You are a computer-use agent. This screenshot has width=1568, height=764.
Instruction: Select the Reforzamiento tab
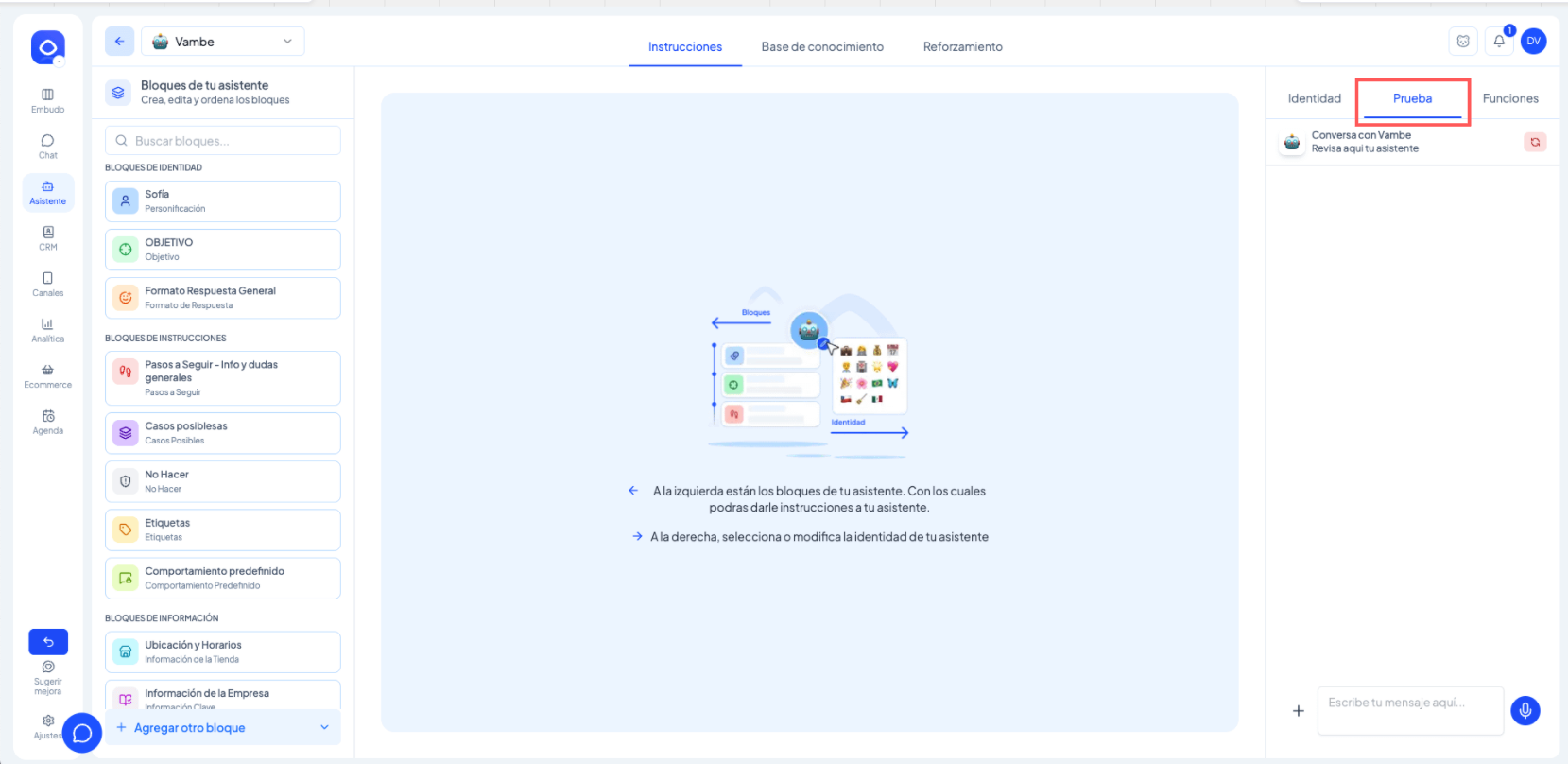coord(962,46)
